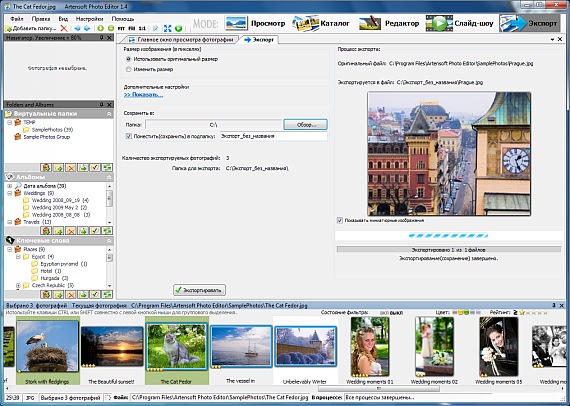Screen dimensions: 570x406
Task: Go to previous photo with left blue arrow
Action: (77, 28)
